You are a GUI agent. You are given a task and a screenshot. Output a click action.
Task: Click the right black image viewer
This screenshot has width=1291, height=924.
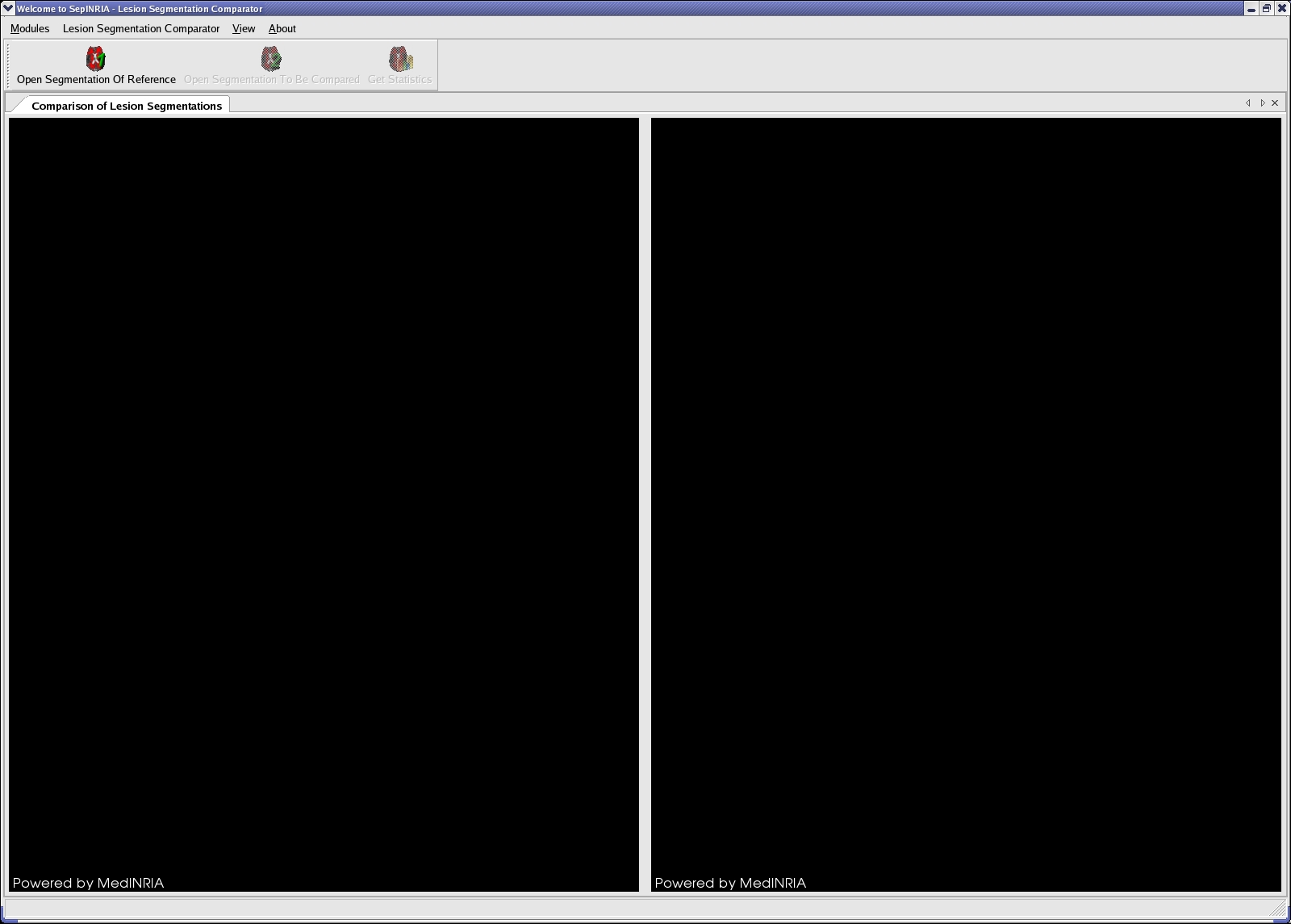(x=966, y=504)
